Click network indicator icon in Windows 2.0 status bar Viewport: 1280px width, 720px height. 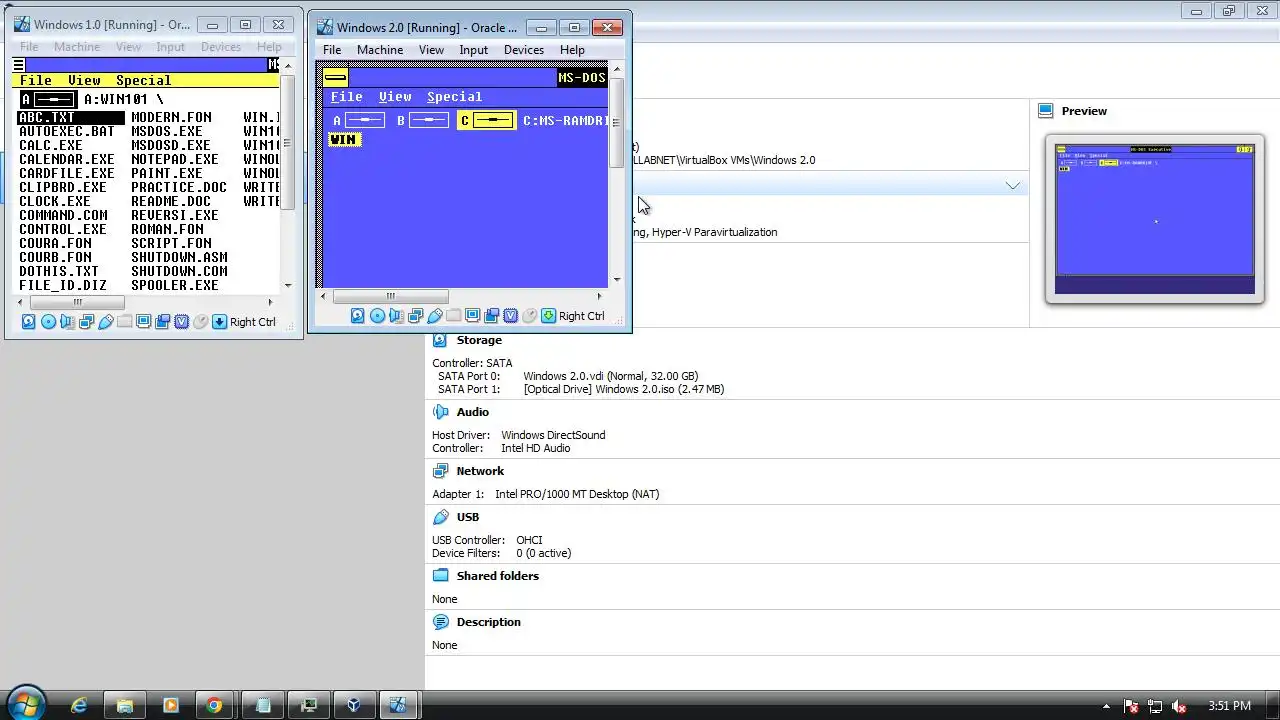click(415, 316)
